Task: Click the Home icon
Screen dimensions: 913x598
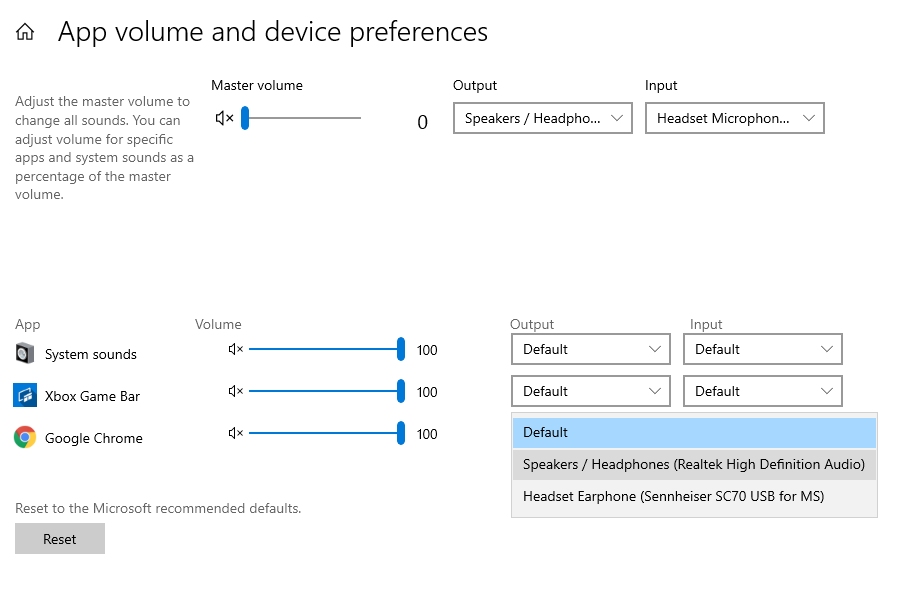Action: (25, 32)
